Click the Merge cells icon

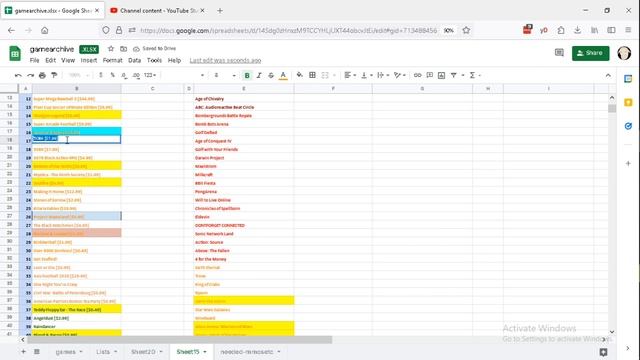[x=325, y=75]
